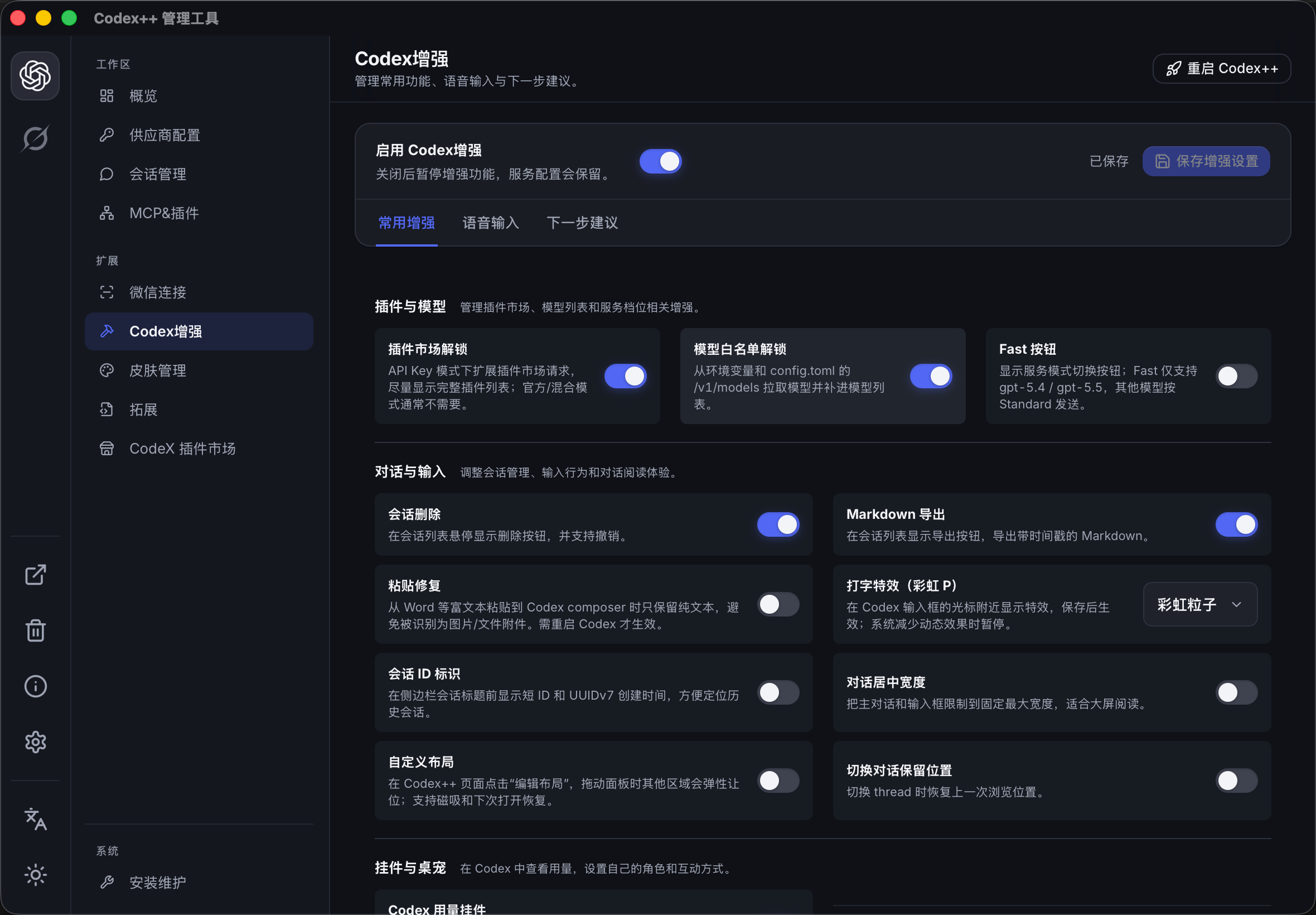Click the 插件与模型 section heading
The width and height of the screenshot is (1316, 915).
[x=410, y=307]
